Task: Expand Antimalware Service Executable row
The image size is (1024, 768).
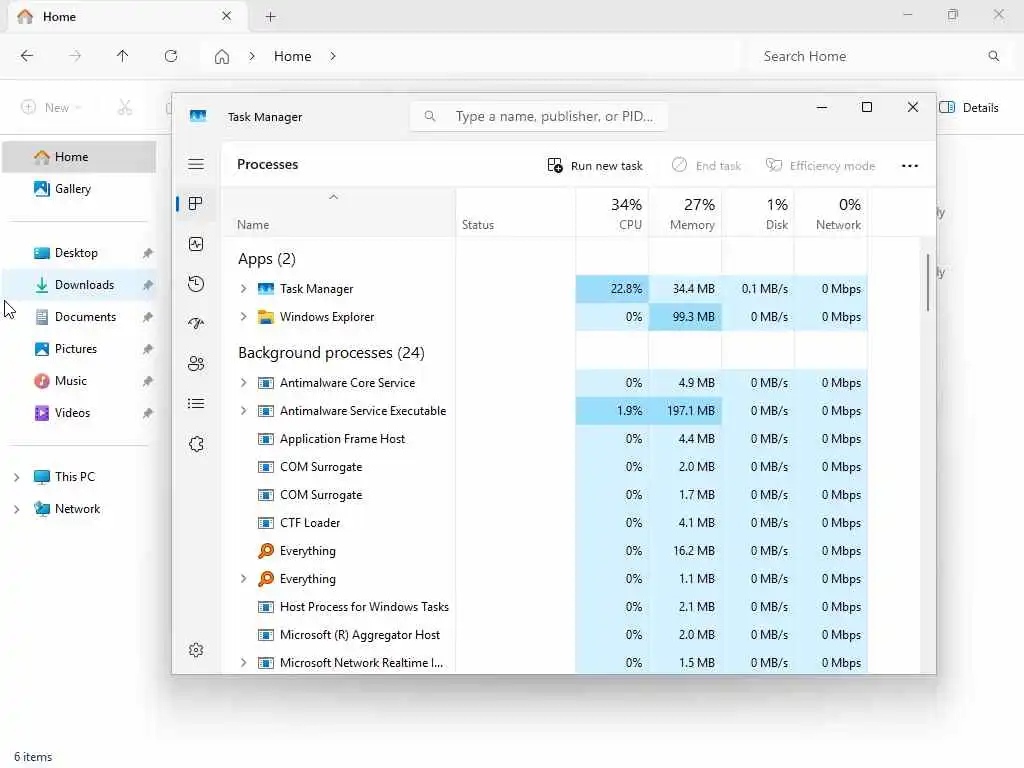Action: point(244,411)
